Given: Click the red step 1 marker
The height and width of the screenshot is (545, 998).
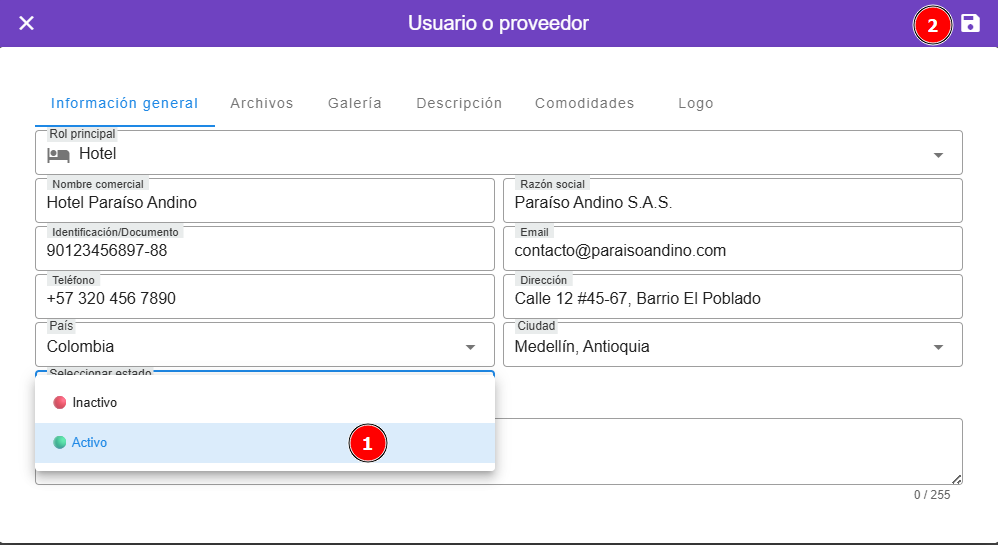Looking at the screenshot, I should pos(367,443).
